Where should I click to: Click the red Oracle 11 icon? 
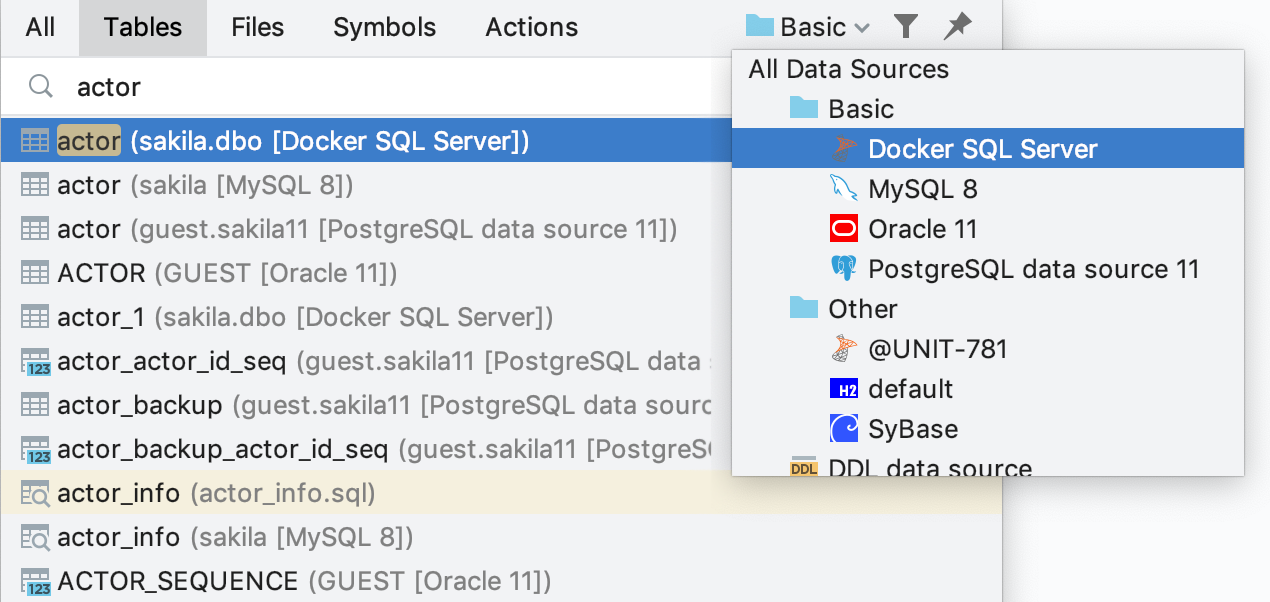click(844, 229)
